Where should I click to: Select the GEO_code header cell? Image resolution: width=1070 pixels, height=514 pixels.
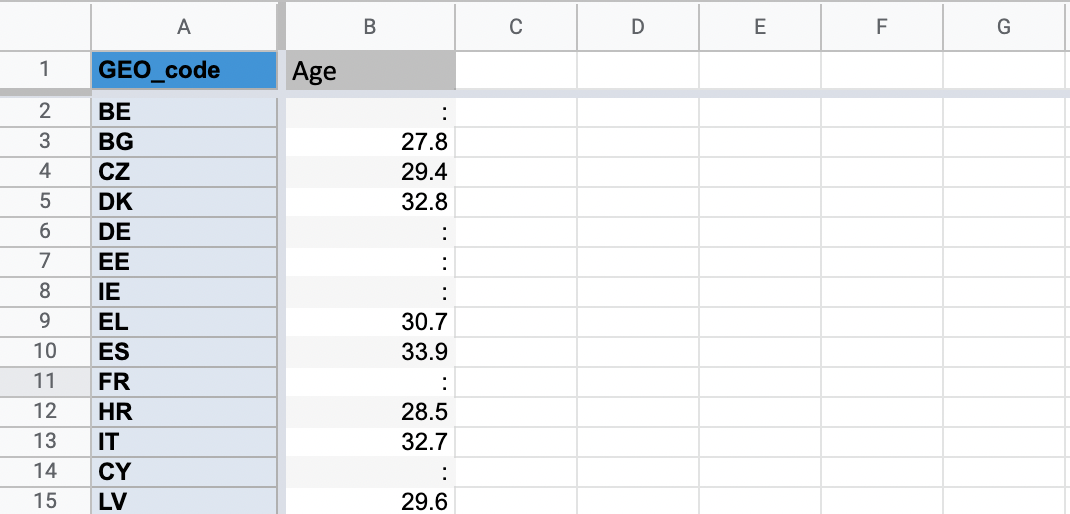pyautogui.click(x=183, y=71)
